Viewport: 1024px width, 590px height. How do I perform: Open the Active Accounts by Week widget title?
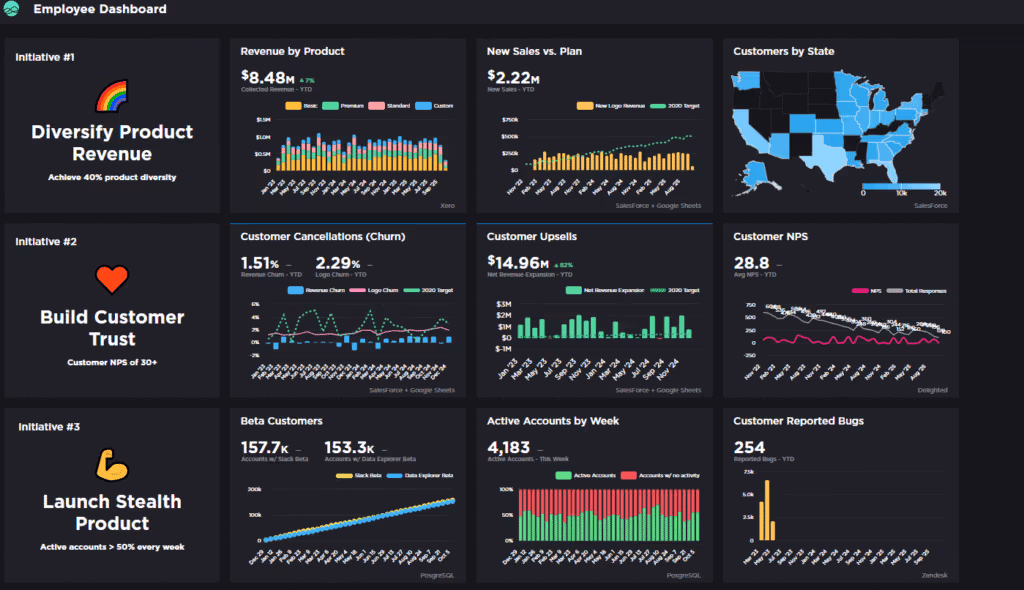click(x=552, y=421)
